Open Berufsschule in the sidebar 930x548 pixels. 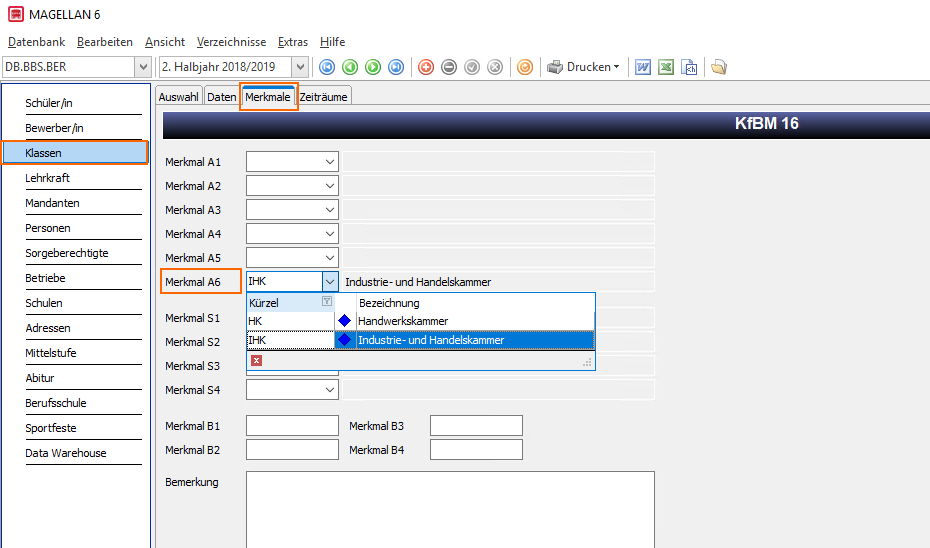pos(56,403)
